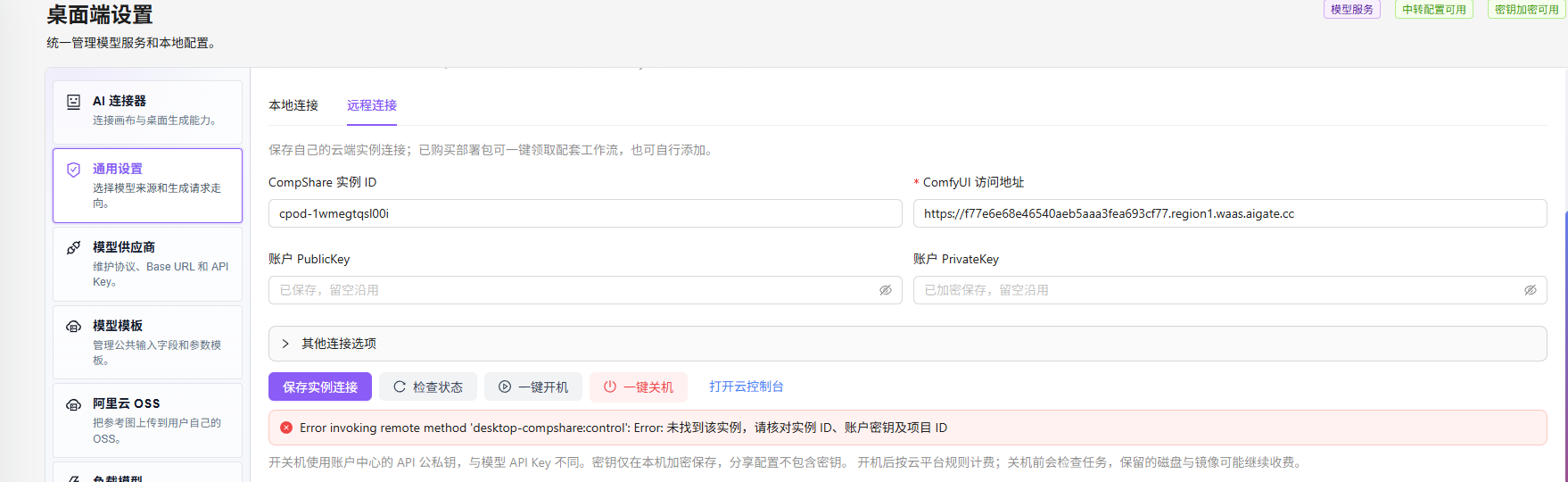Click the 阿里云 OSS cloud icon
1568x482 pixels.
pos(74,404)
